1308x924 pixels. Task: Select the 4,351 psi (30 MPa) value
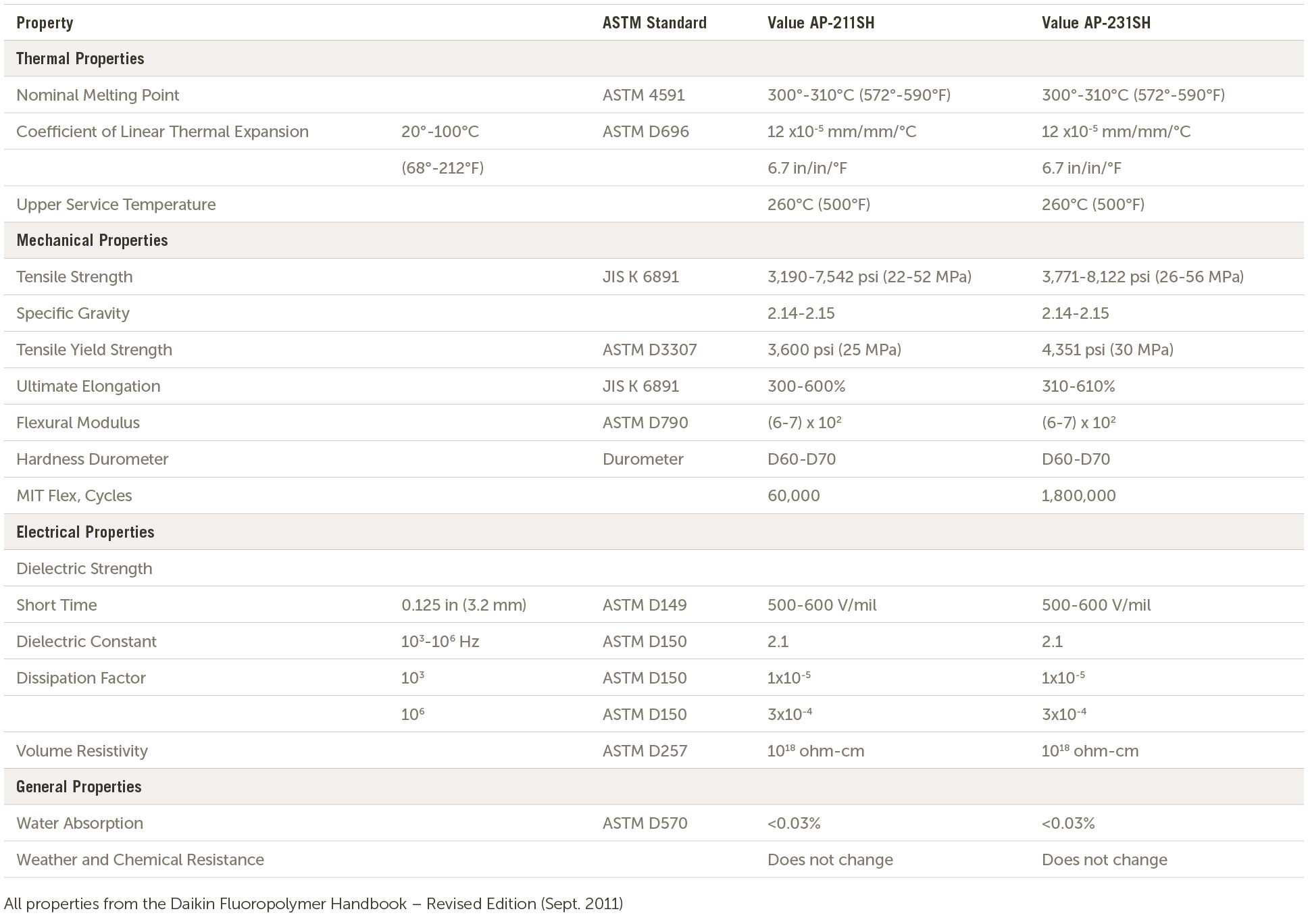click(1107, 350)
